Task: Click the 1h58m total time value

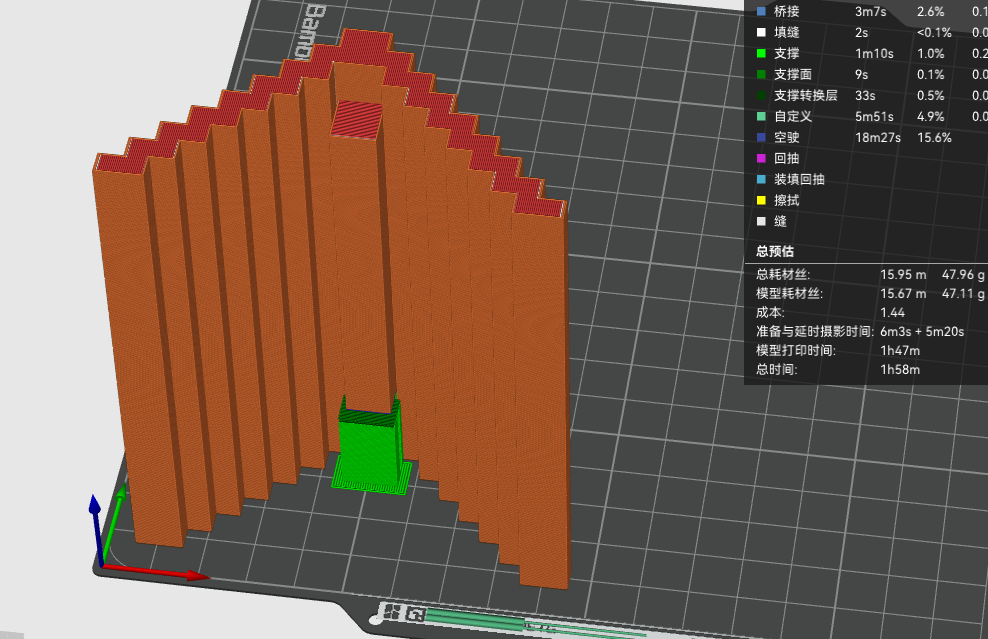Action: [x=900, y=369]
